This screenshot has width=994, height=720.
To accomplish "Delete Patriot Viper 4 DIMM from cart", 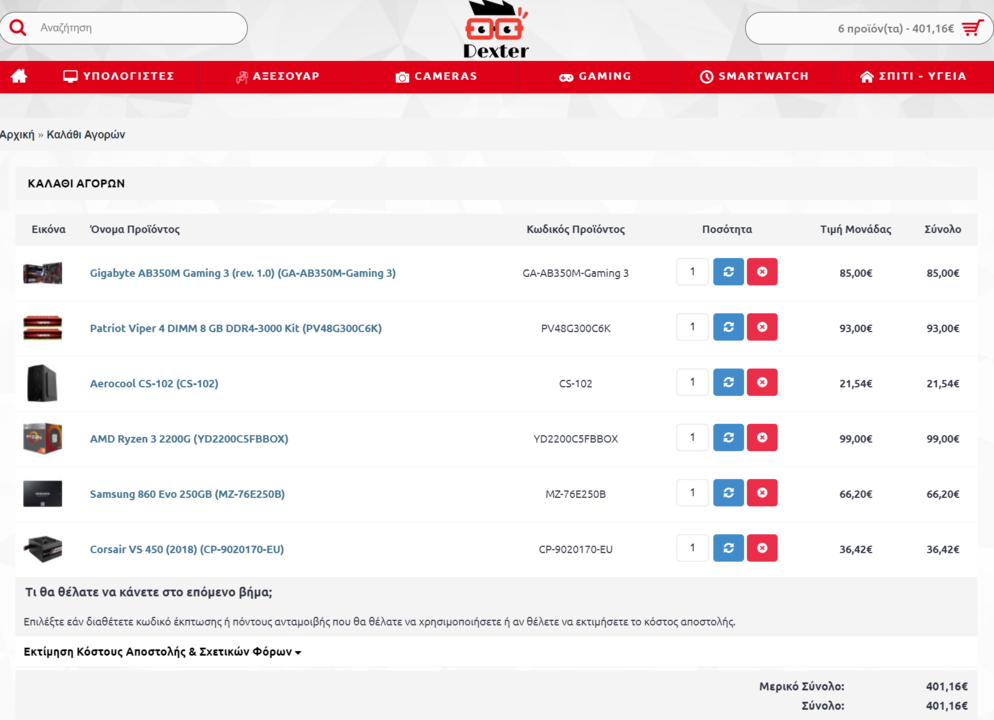I will pos(762,327).
